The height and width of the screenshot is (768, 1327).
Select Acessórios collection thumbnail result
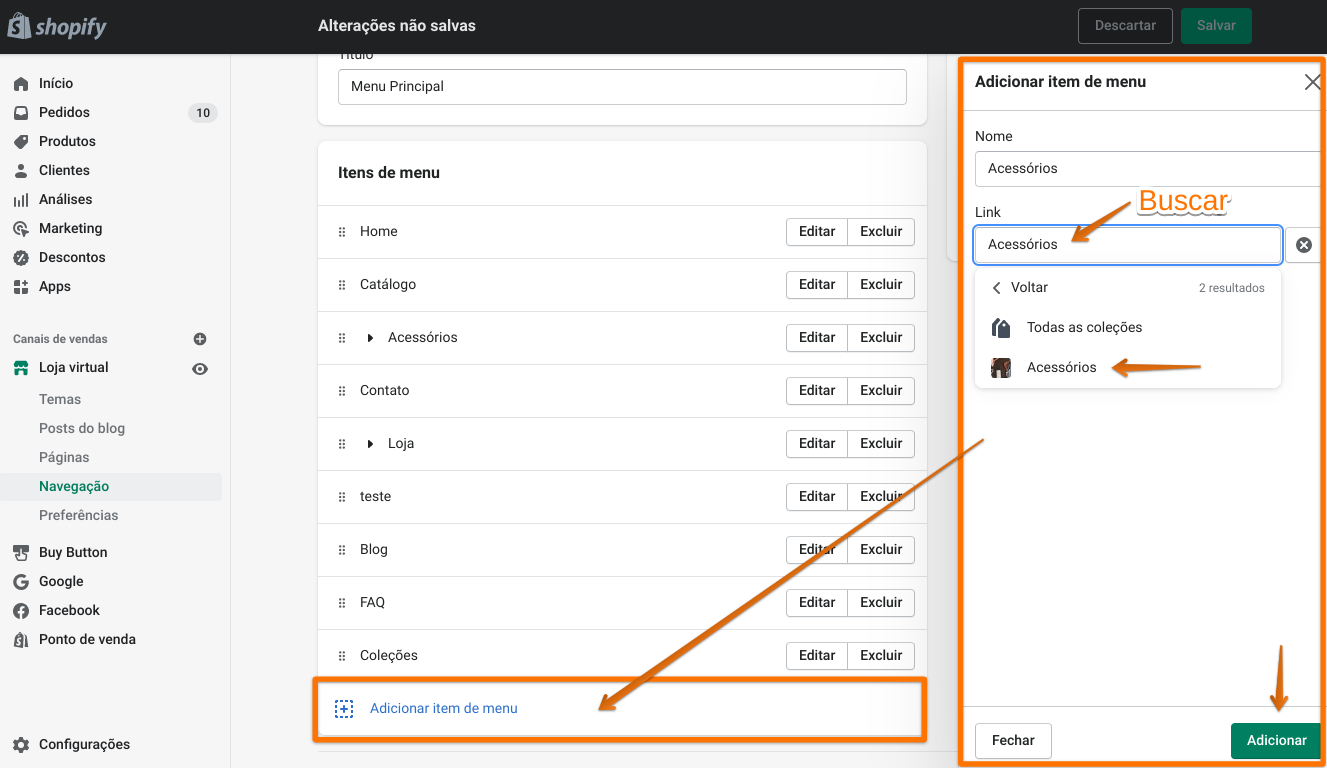coord(1001,368)
